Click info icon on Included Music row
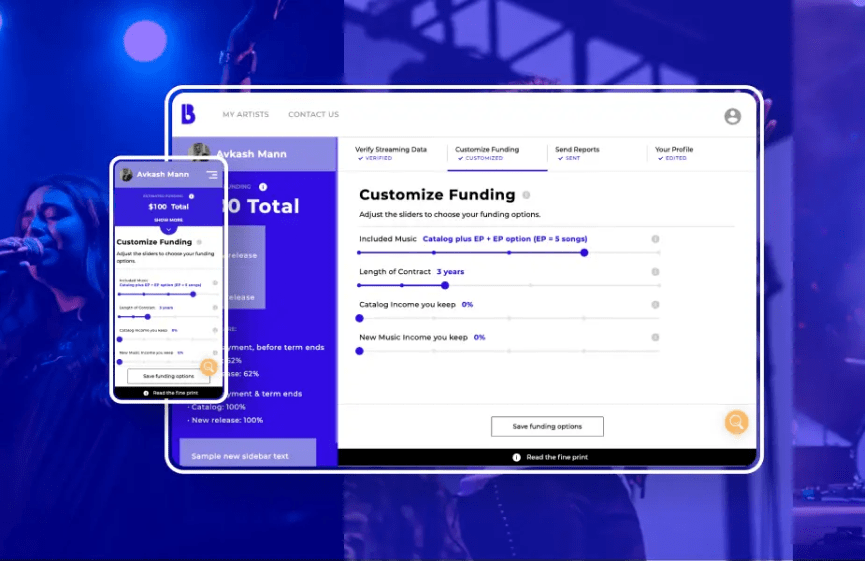The height and width of the screenshot is (561, 865). coord(655,239)
